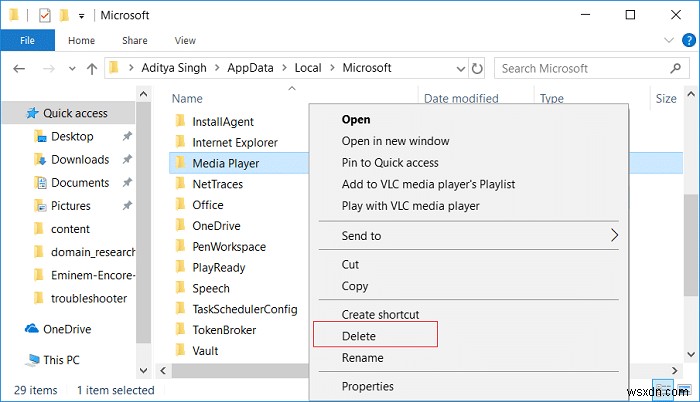The width and height of the screenshot is (700, 402).
Task: Open the Send to submenu
Action: (x=468, y=236)
